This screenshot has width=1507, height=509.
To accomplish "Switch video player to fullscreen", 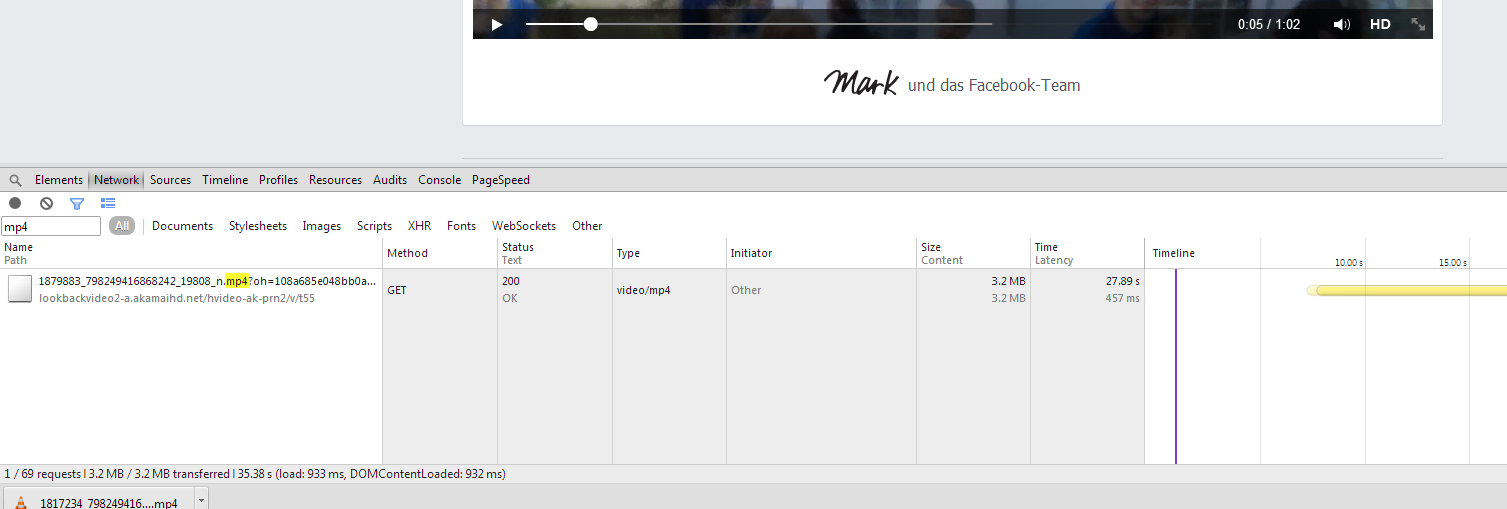I will click(x=1418, y=25).
